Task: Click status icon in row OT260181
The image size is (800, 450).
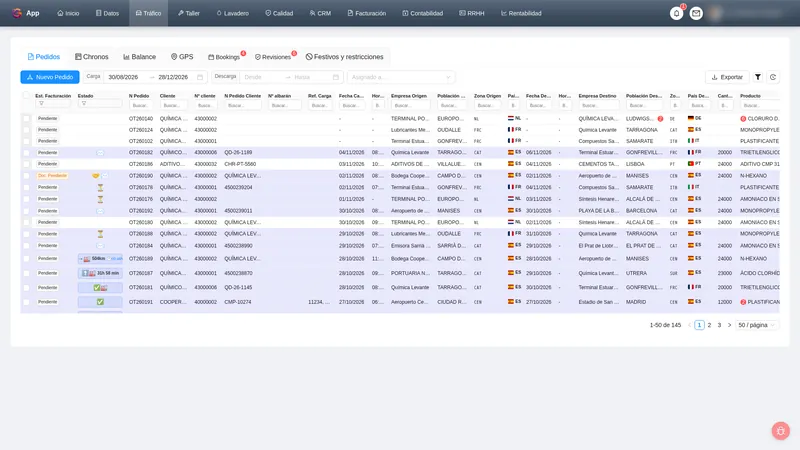Action: [100, 288]
